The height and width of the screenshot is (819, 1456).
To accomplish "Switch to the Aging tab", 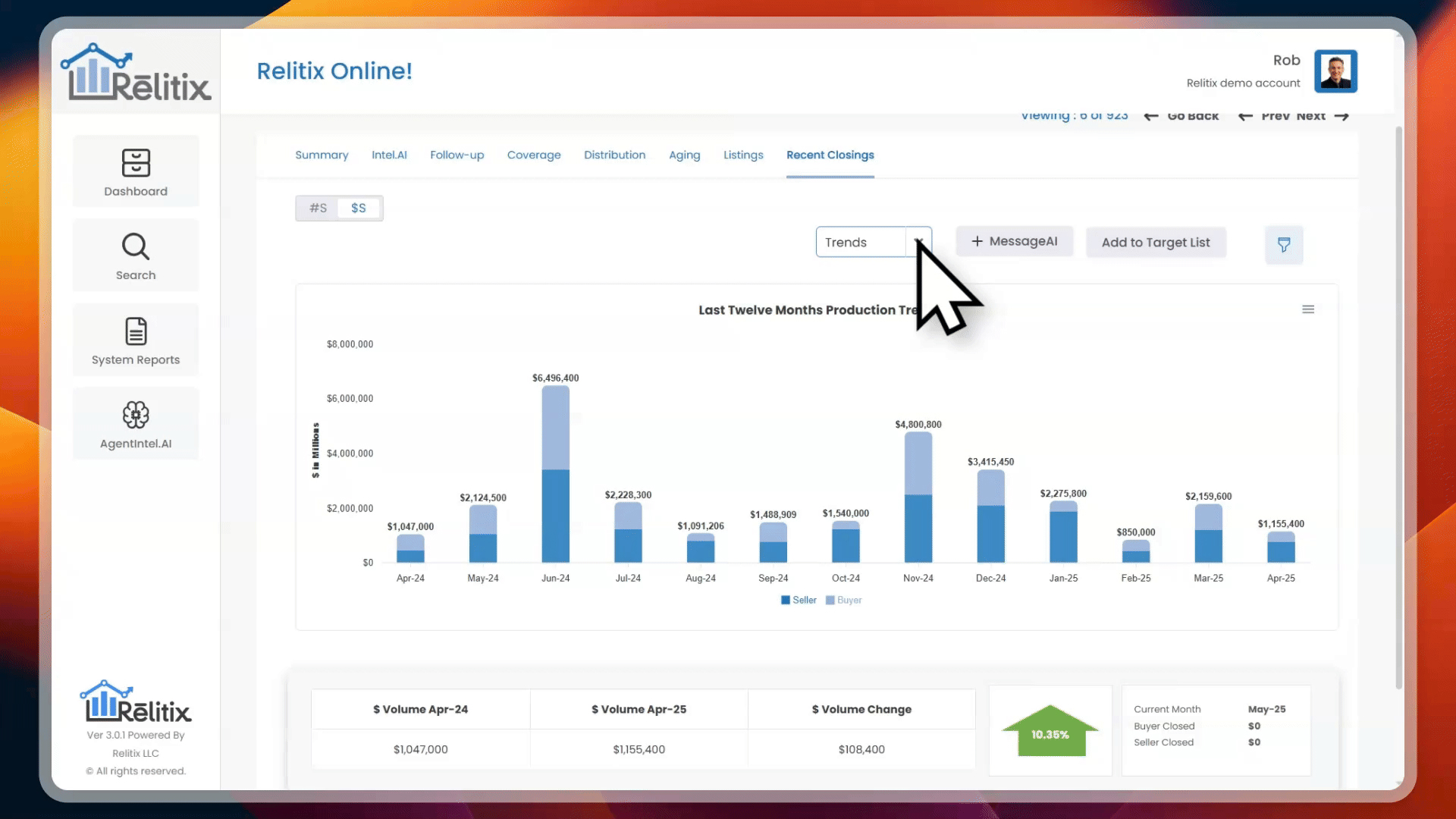I will [684, 155].
